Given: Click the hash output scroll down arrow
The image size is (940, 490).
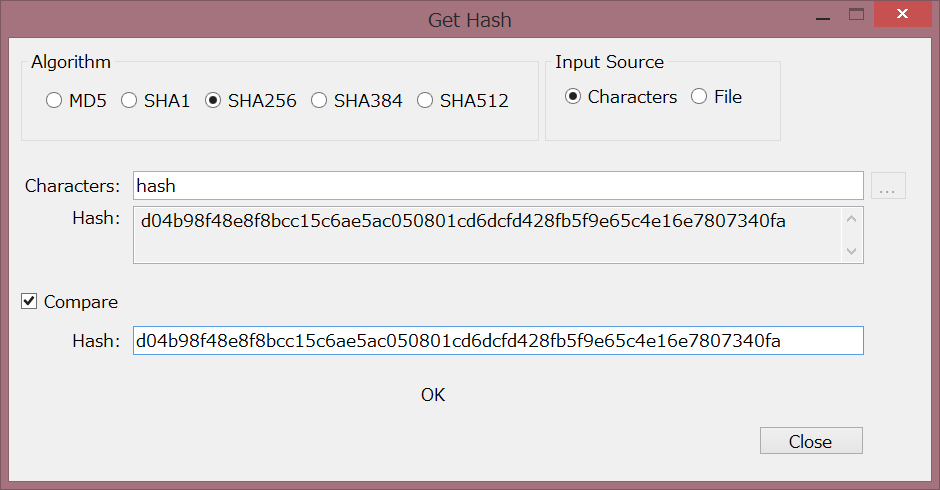Looking at the screenshot, I should pos(852,251).
